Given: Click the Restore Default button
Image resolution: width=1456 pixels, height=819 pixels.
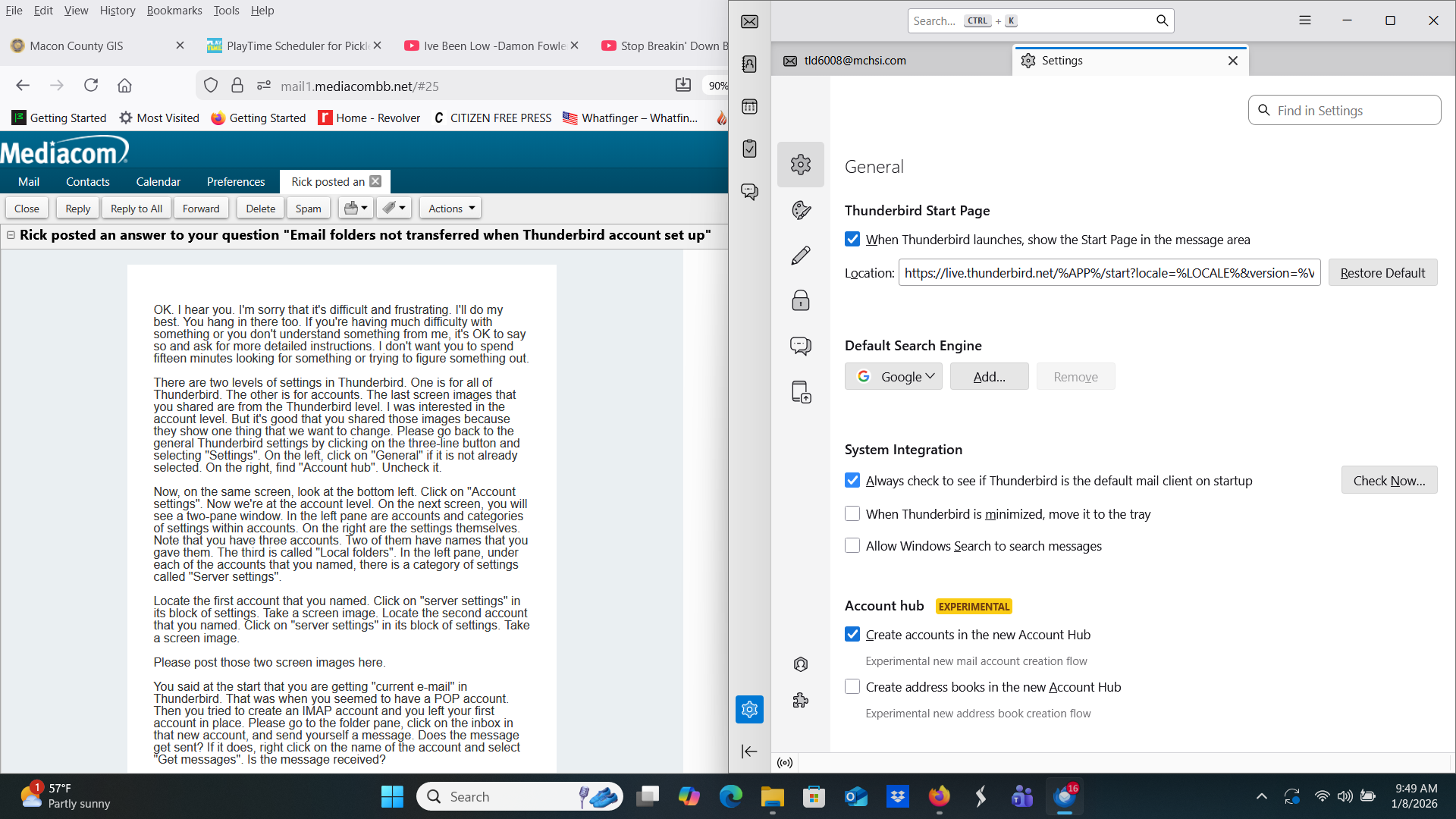Looking at the screenshot, I should click(1382, 273).
